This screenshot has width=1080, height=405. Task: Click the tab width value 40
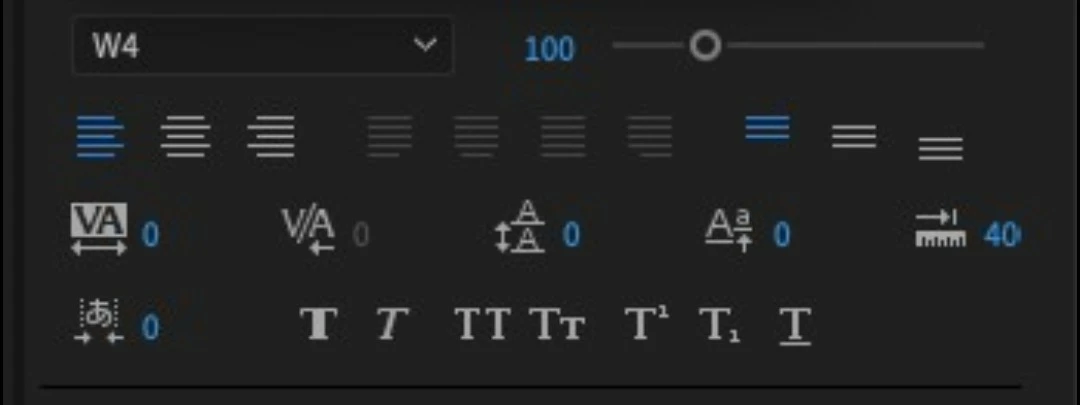click(x=1001, y=236)
